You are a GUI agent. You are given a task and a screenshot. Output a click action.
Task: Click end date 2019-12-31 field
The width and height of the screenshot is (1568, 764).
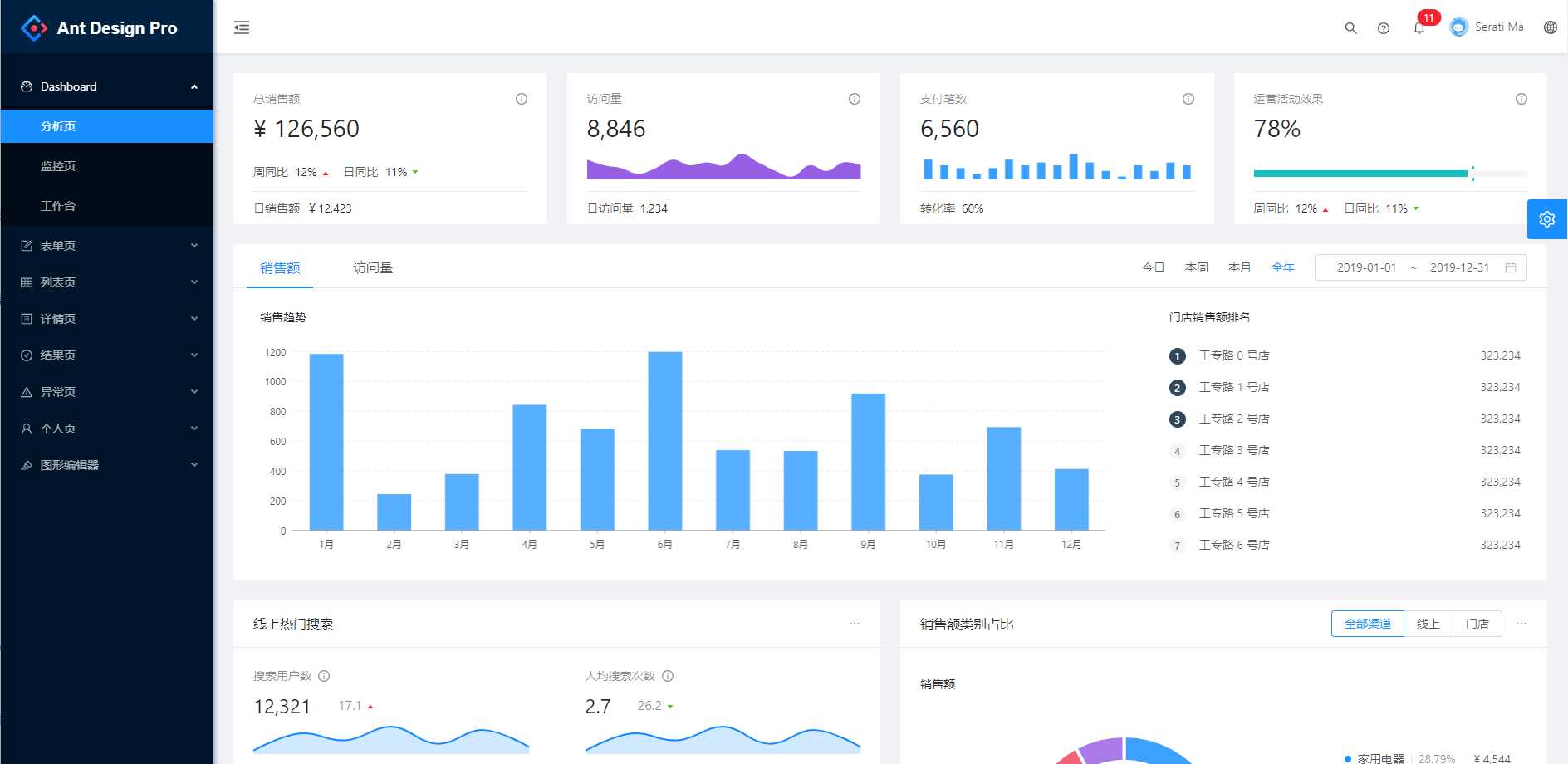[x=1459, y=267]
